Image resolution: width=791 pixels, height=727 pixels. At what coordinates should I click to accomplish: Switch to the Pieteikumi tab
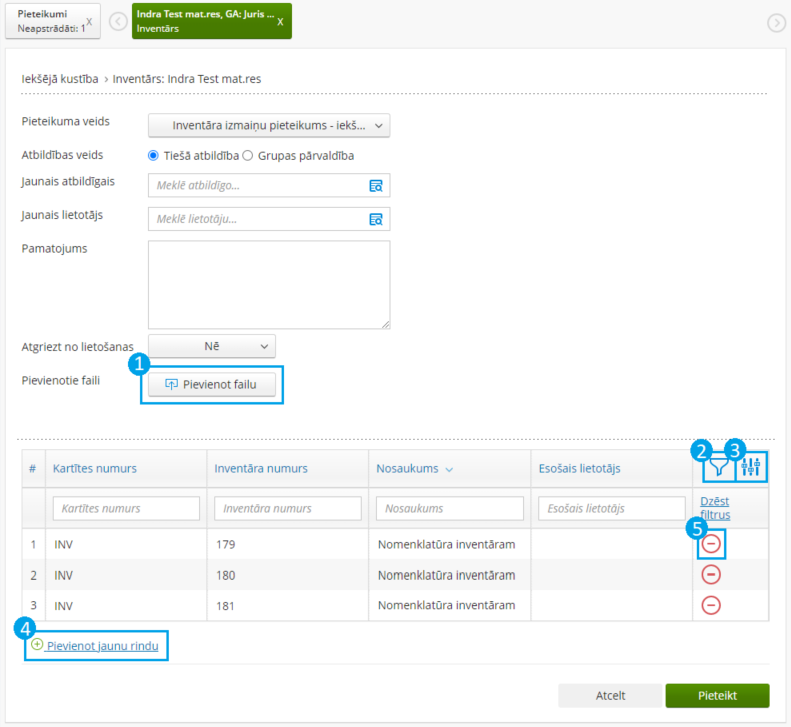pyautogui.click(x=53, y=21)
